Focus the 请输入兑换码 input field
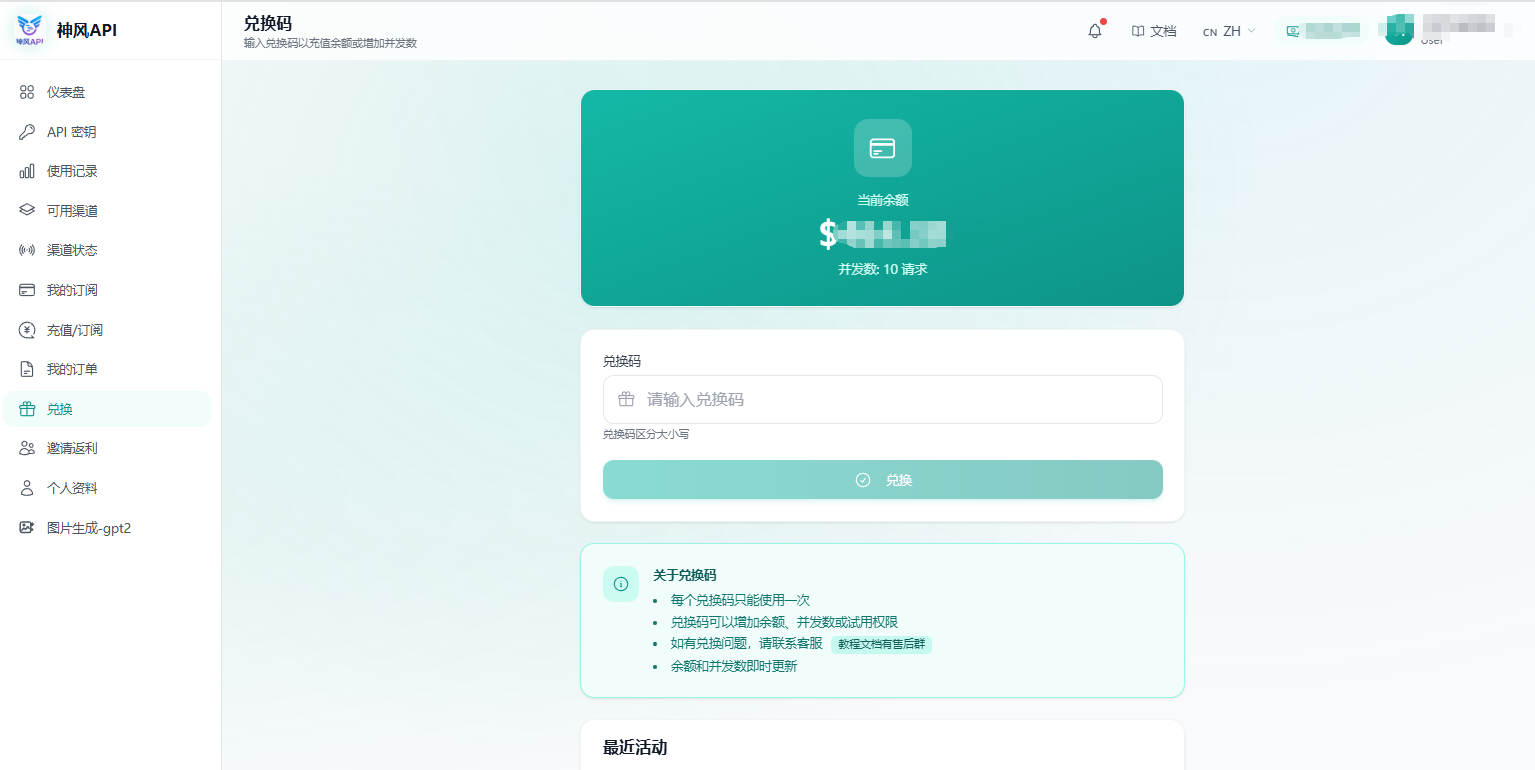 (x=882, y=399)
